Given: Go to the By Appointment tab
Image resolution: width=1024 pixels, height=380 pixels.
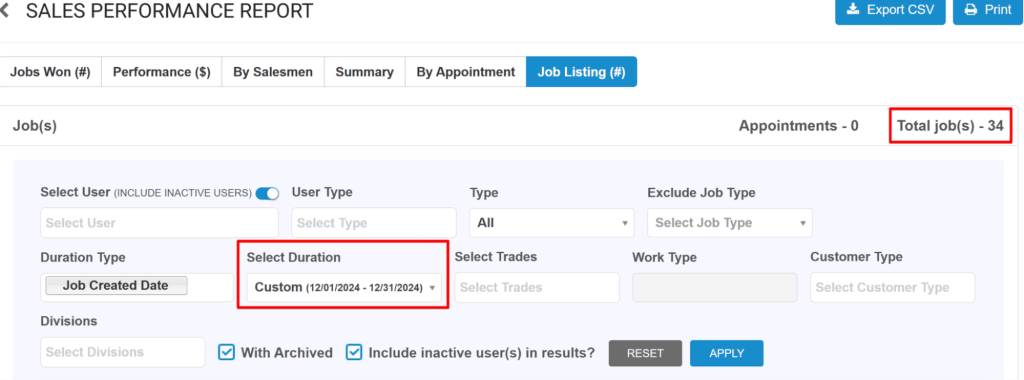Looking at the screenshot, I should 466,72.
